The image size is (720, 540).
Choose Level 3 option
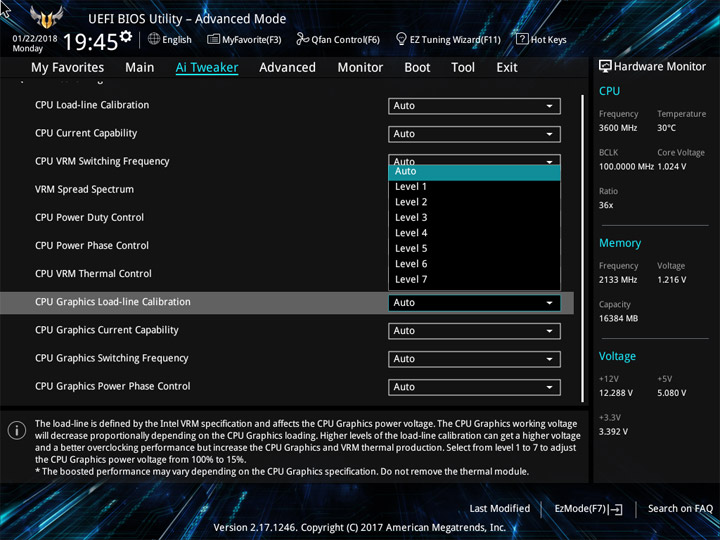(474, 218)
